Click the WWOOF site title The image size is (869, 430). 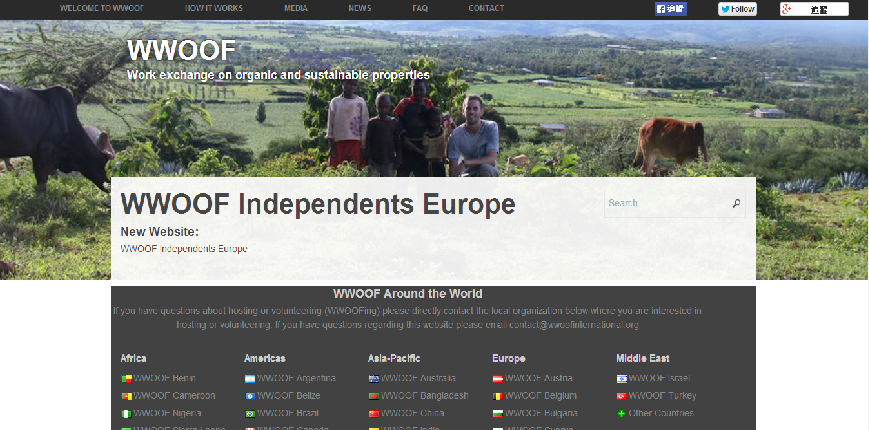(182, 51)
